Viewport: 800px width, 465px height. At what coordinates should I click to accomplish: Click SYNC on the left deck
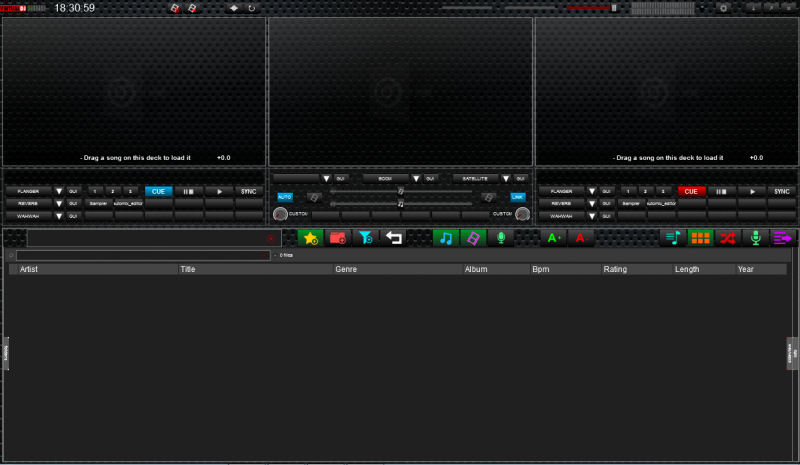coord(249,191)
